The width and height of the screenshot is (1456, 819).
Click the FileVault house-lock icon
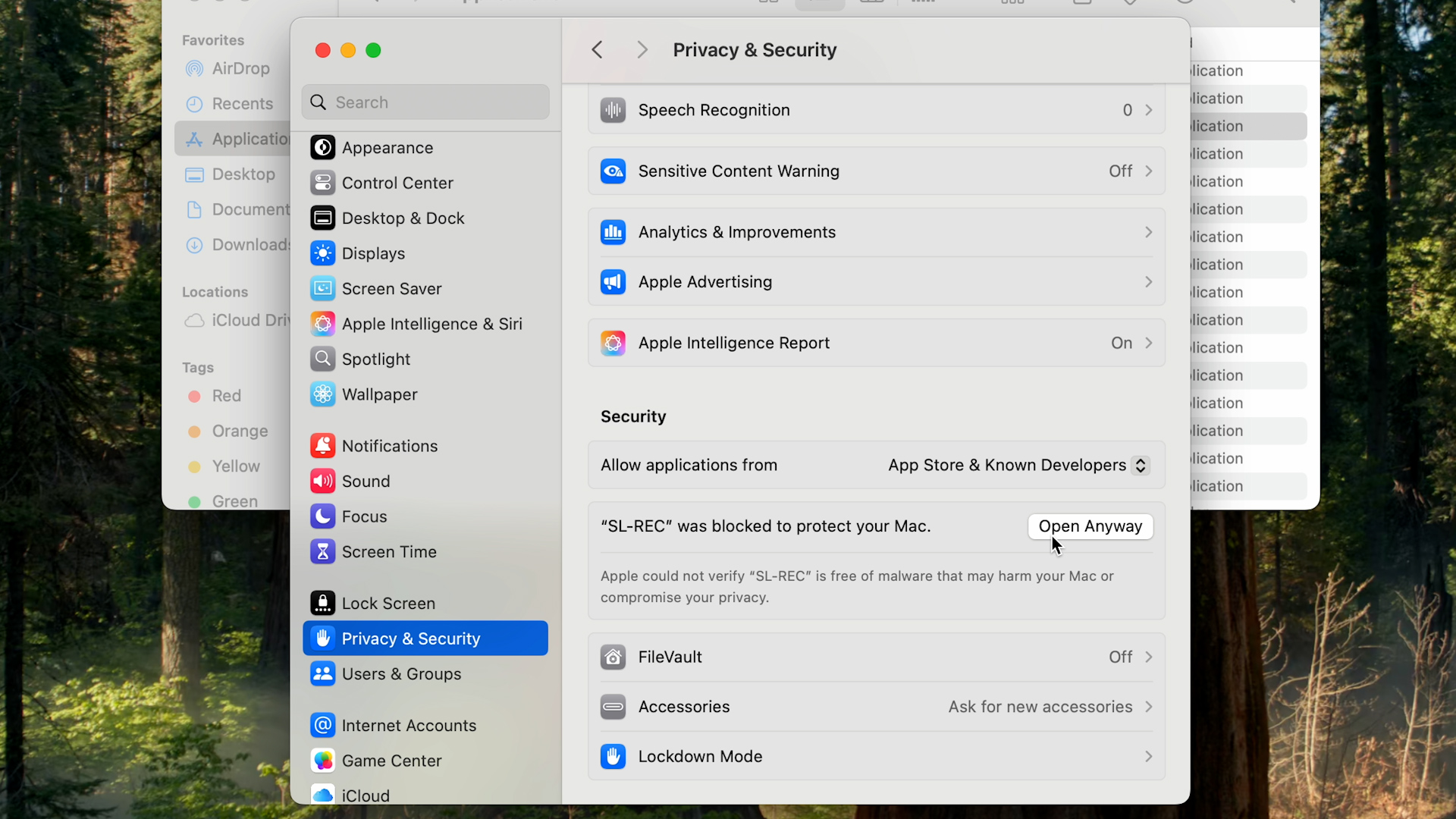point(613,657)
